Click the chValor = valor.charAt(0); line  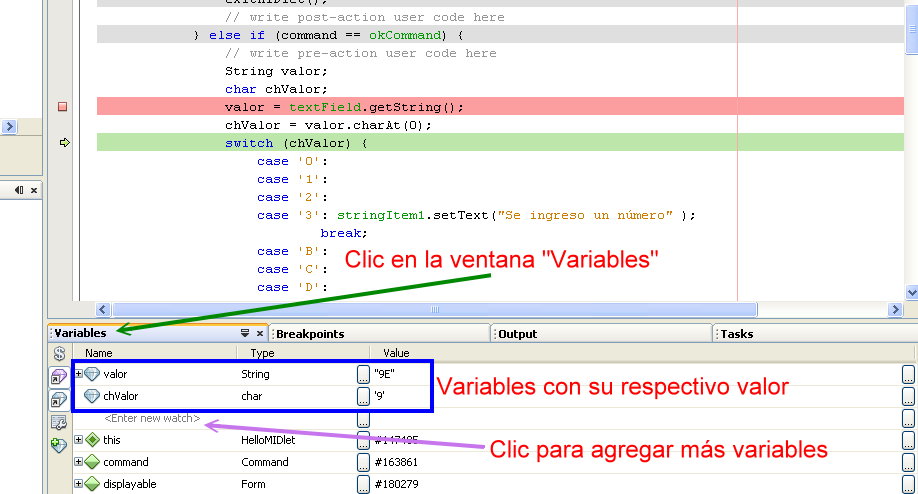click(328, 125)
